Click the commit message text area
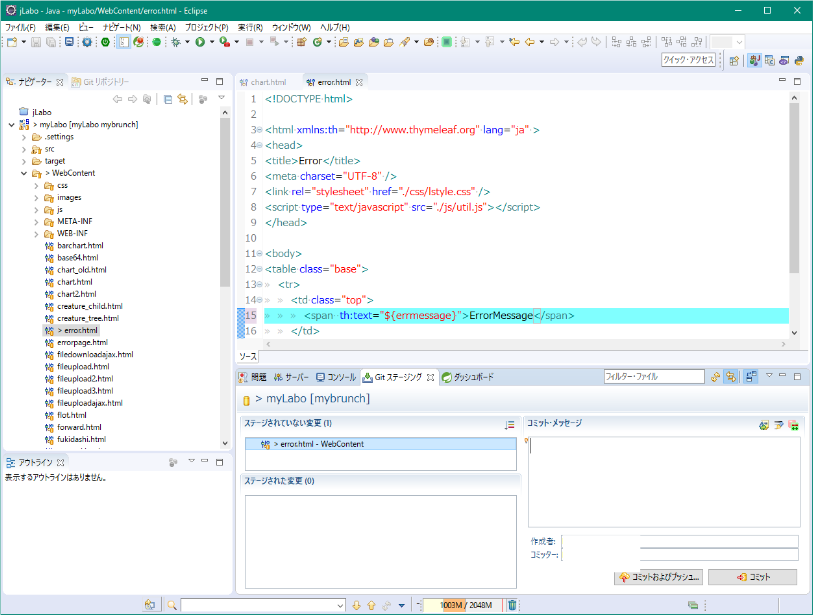This screenshot has width=813, height=615. coord(664,482)
